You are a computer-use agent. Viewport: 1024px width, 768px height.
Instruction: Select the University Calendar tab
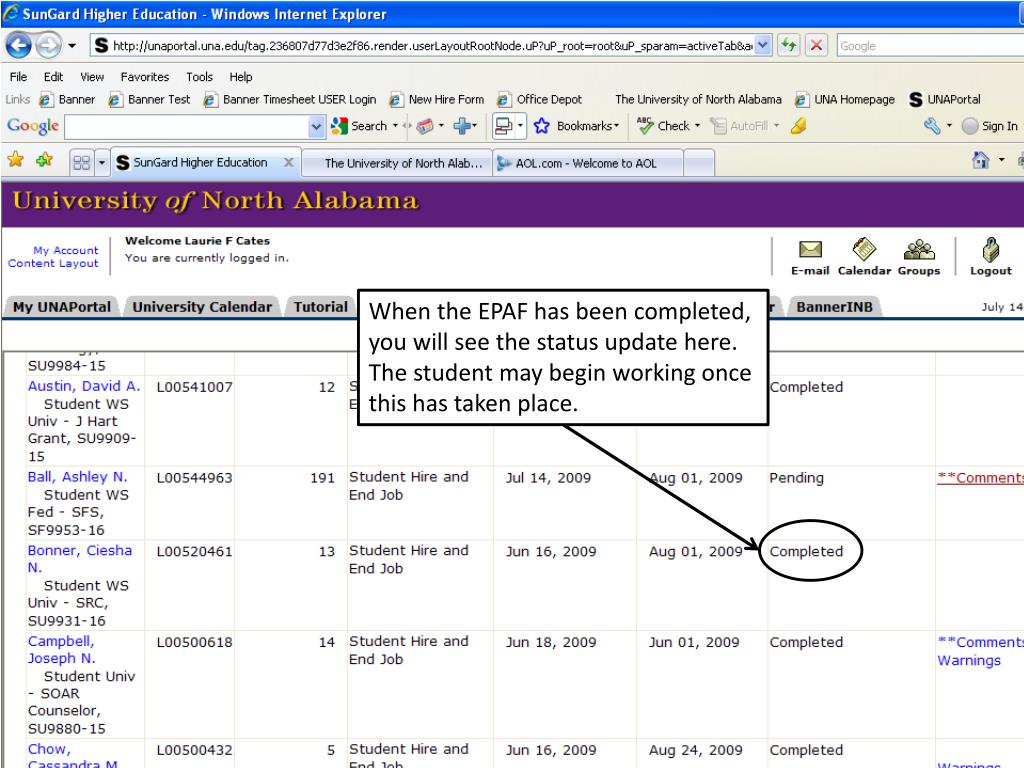pyautogui.click(x=202, y=307)
